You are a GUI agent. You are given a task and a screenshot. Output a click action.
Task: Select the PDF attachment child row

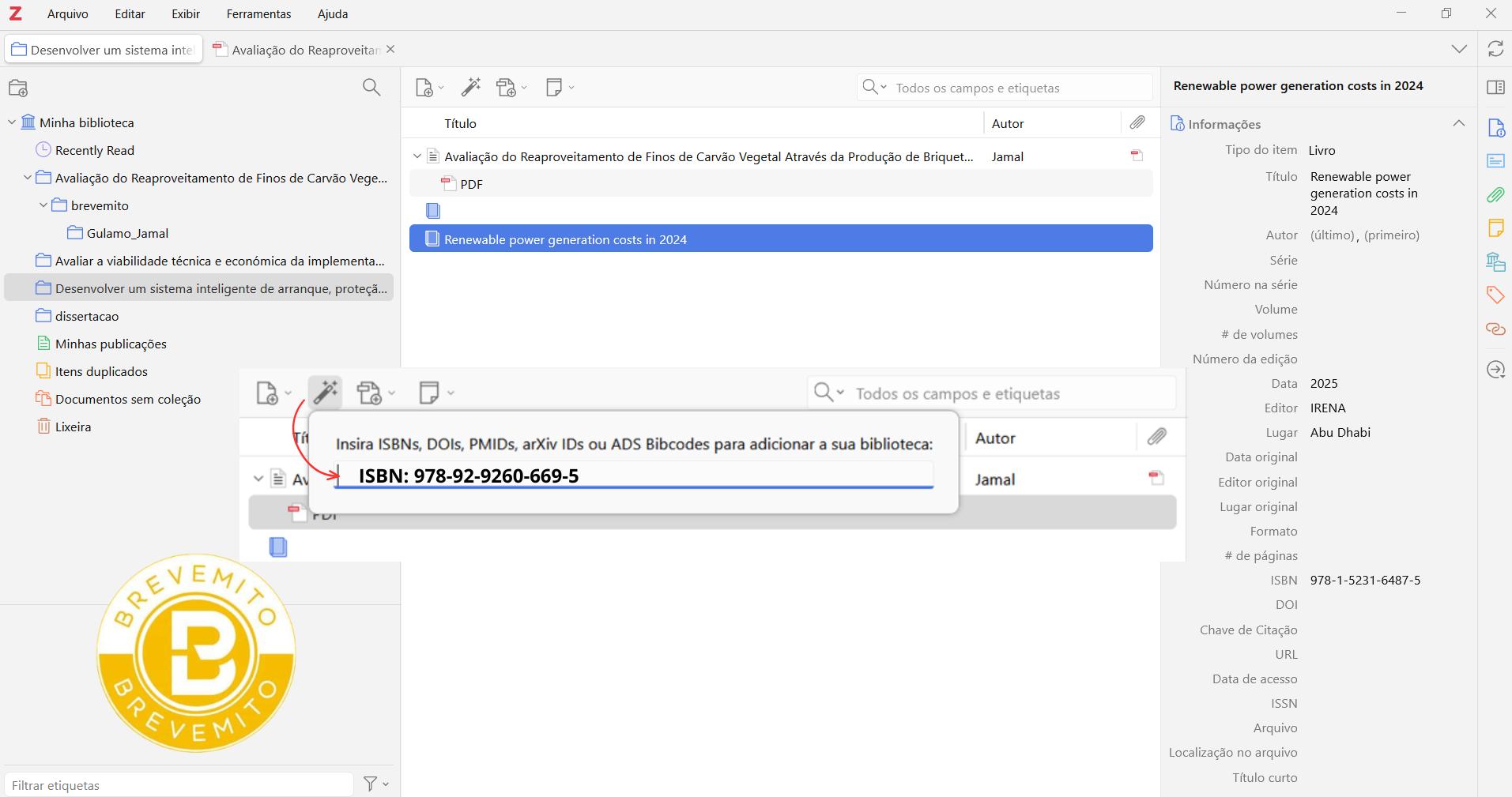[x=781, y=184]
